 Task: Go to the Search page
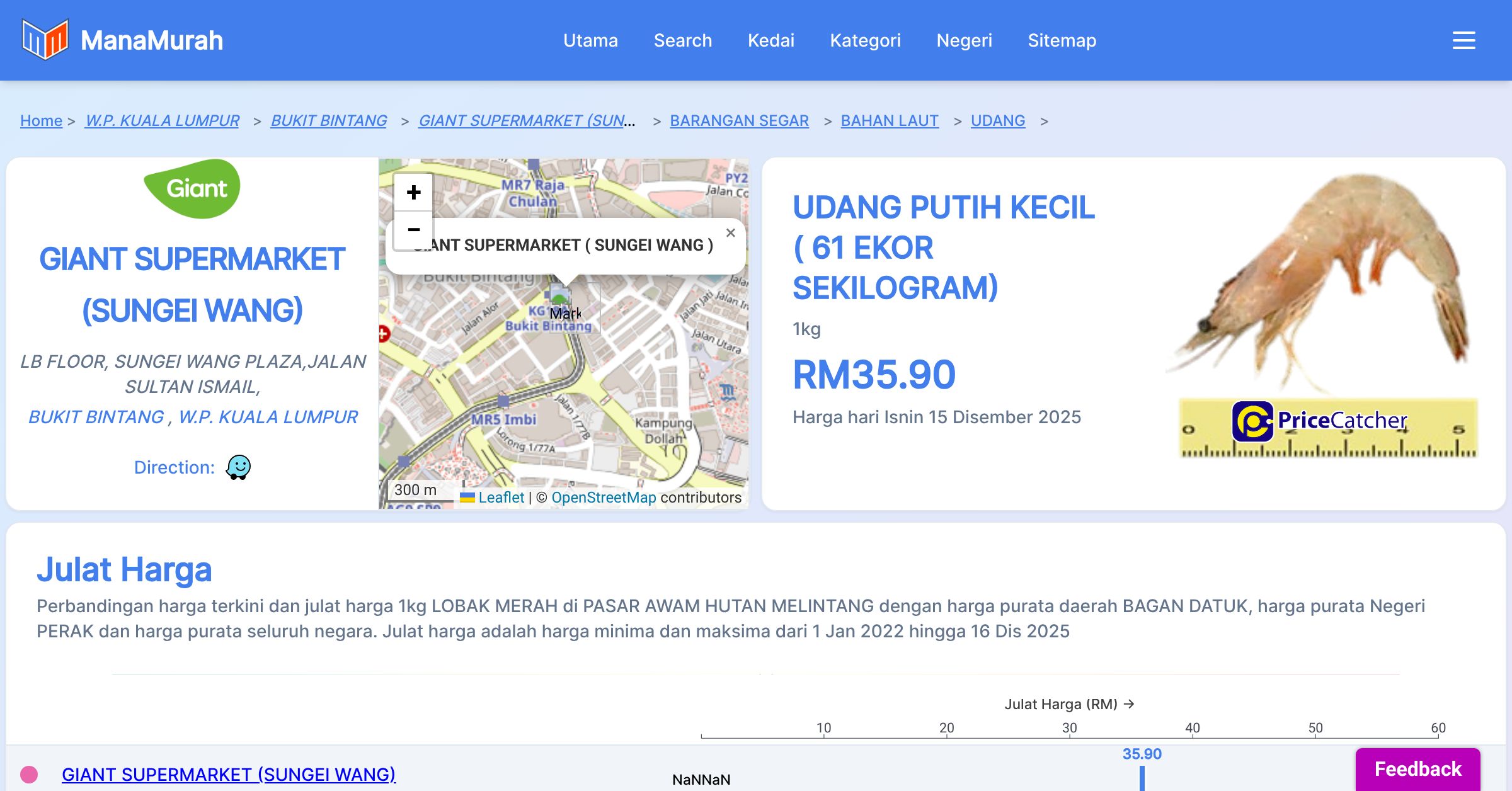682,40
